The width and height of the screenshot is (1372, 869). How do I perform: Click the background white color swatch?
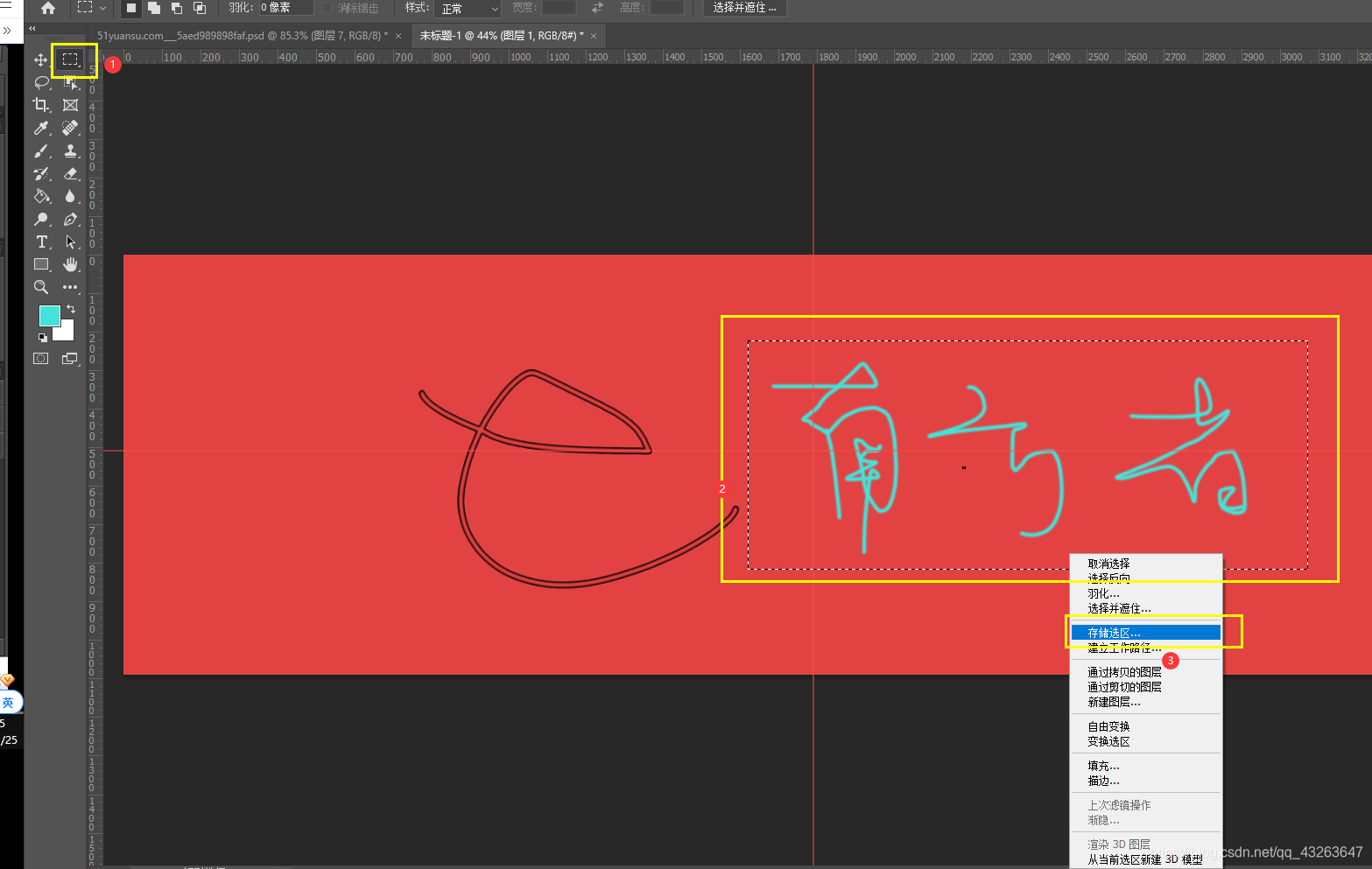[66, 332]
